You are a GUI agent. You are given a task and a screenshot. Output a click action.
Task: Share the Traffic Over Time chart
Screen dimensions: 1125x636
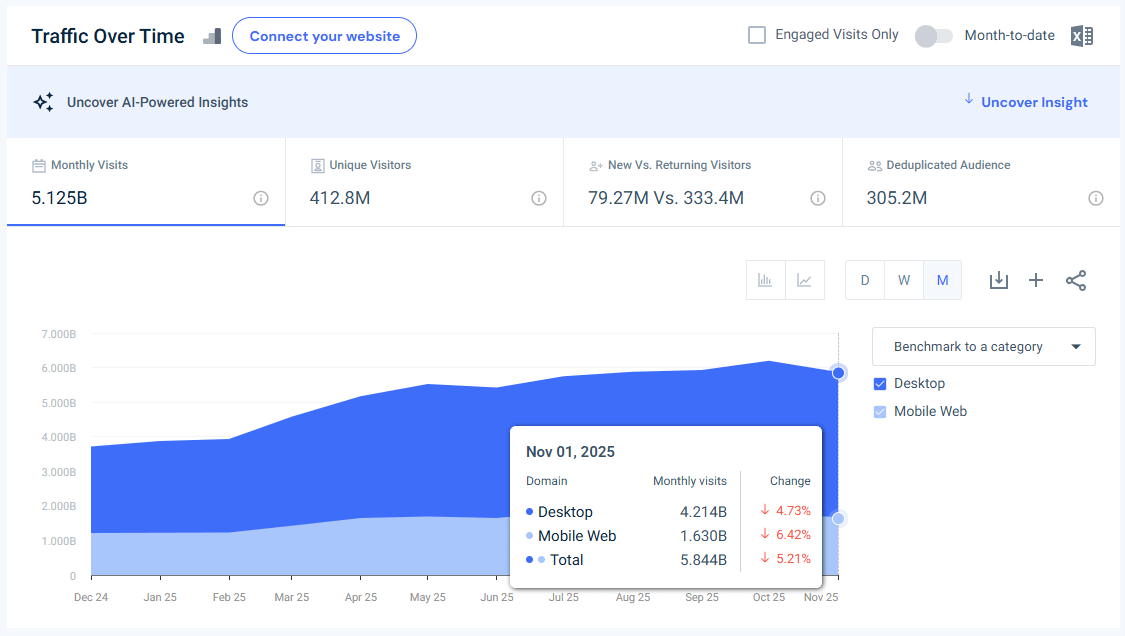point(1076,280)
